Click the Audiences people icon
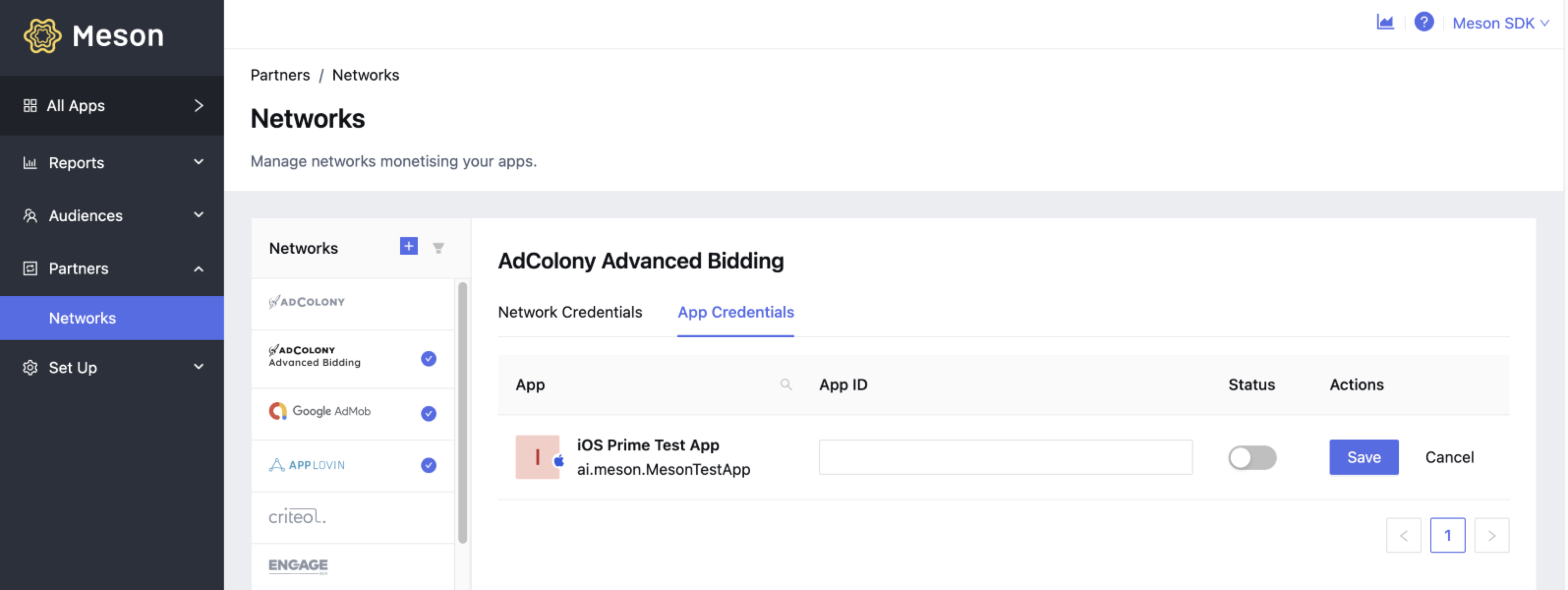 (x=30, y=215)
